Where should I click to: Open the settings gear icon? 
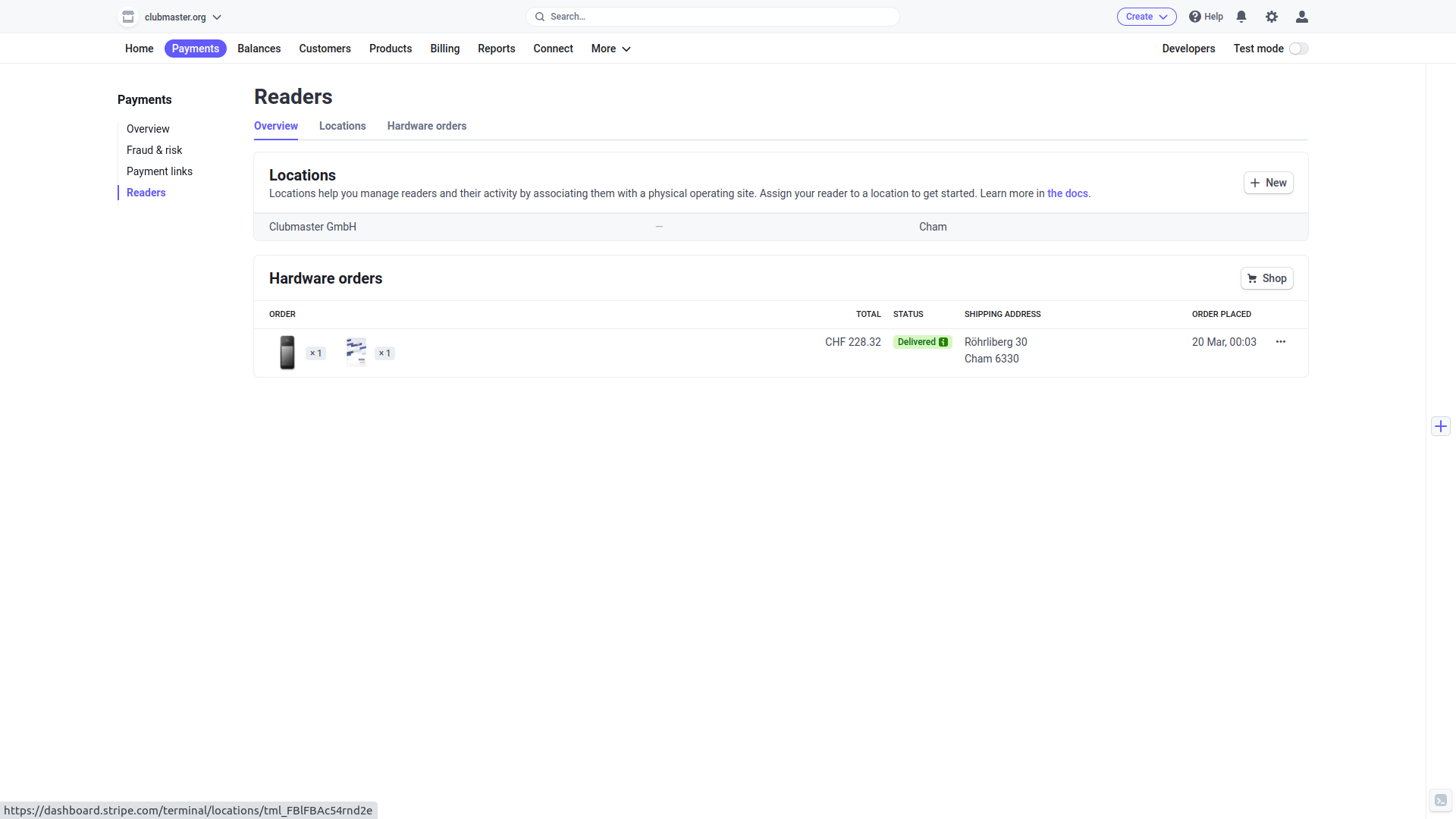1272,17
